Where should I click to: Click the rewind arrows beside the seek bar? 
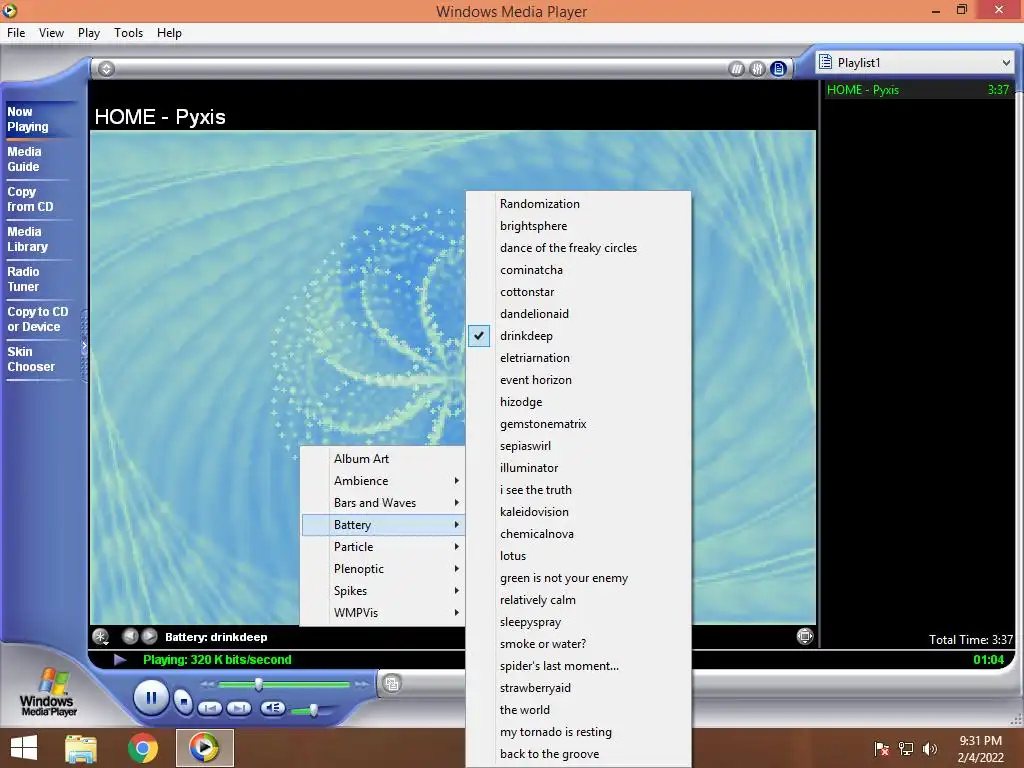208,684
